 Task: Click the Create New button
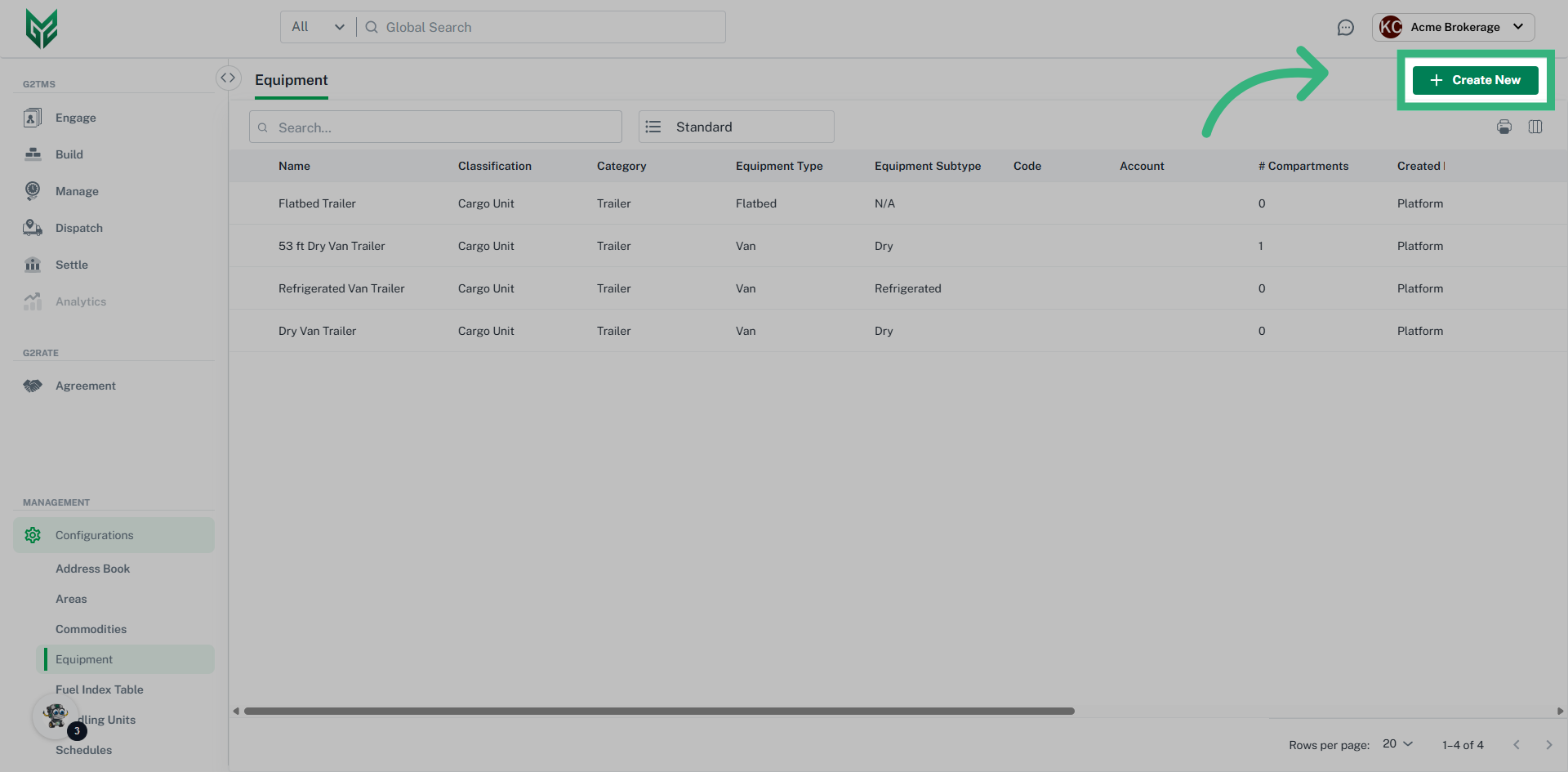pos(1475,80)
